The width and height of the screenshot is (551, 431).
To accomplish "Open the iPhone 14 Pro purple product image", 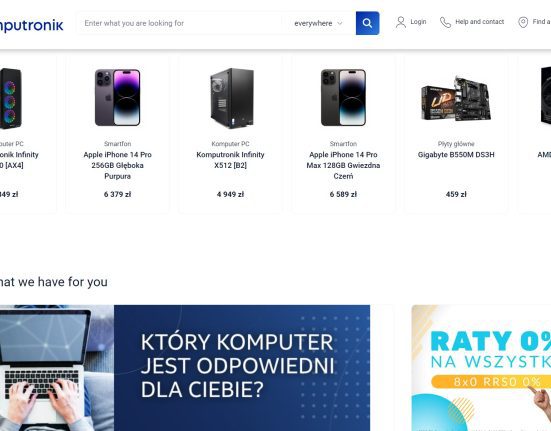I will pyautogui.click(x=117, y=97).
